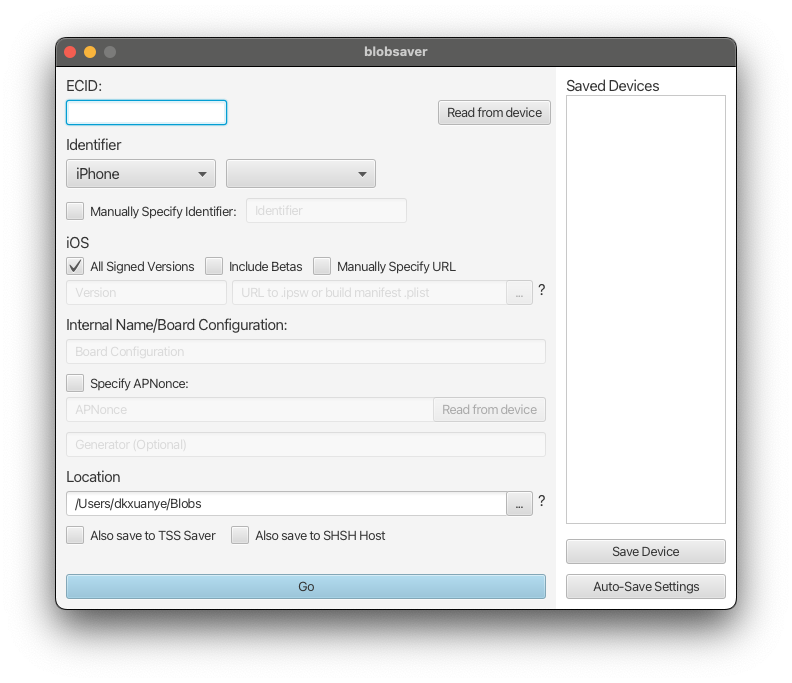Click the Location path text field
This screenshot has width=792, height=683.
coord(286,503)
